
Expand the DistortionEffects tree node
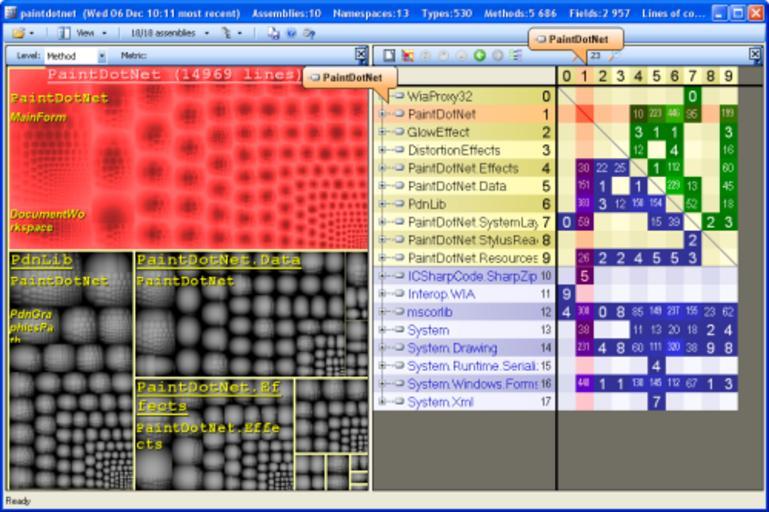click(382, 150)
